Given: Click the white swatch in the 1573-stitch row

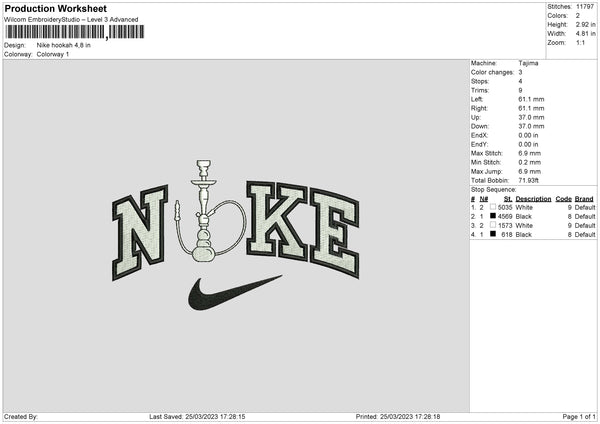Looking at the screenshot, I should pos(493,225).
